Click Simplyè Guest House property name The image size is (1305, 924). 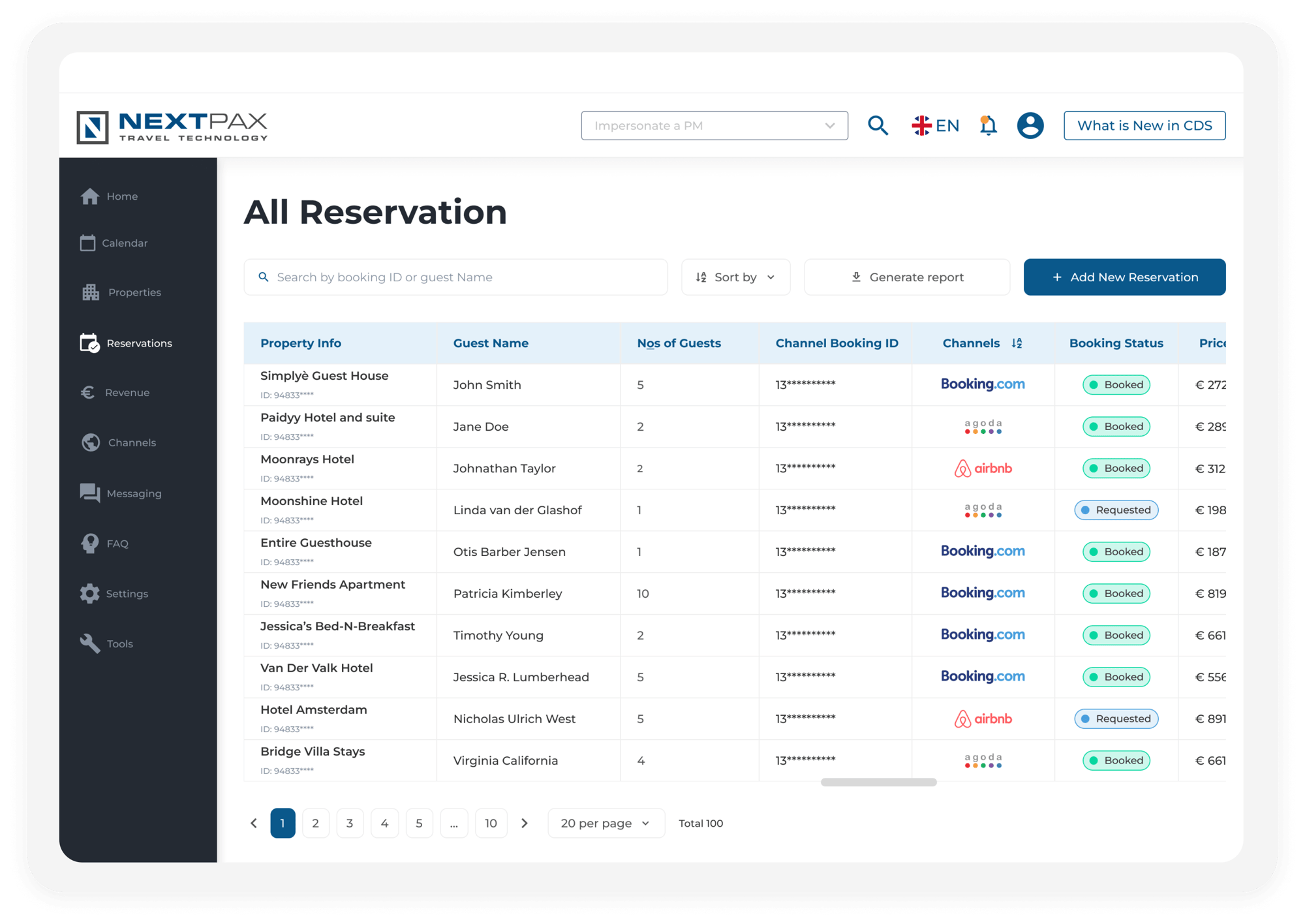coord(324,376)
